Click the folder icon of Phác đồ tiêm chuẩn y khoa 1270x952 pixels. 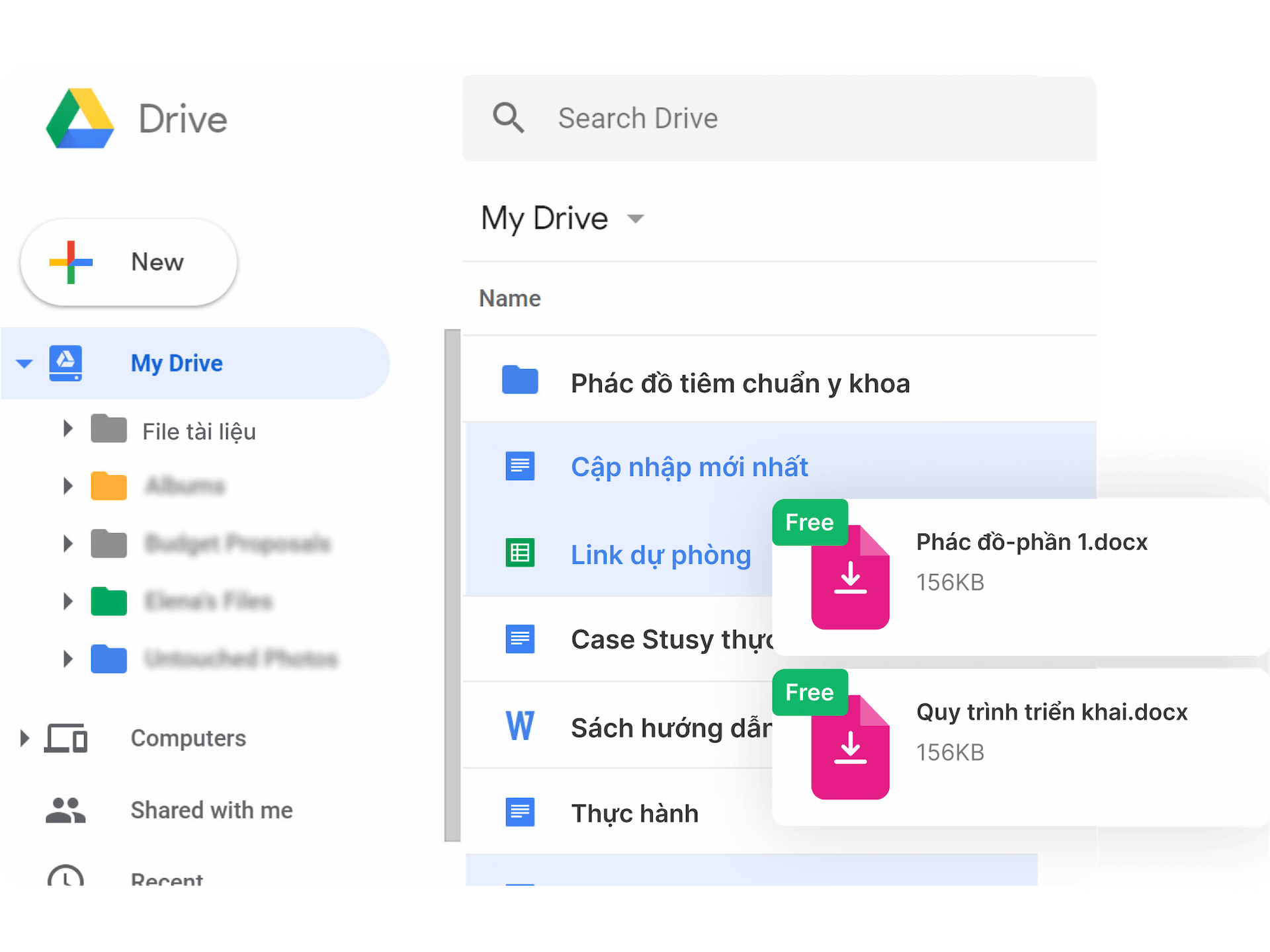[520, 380]
